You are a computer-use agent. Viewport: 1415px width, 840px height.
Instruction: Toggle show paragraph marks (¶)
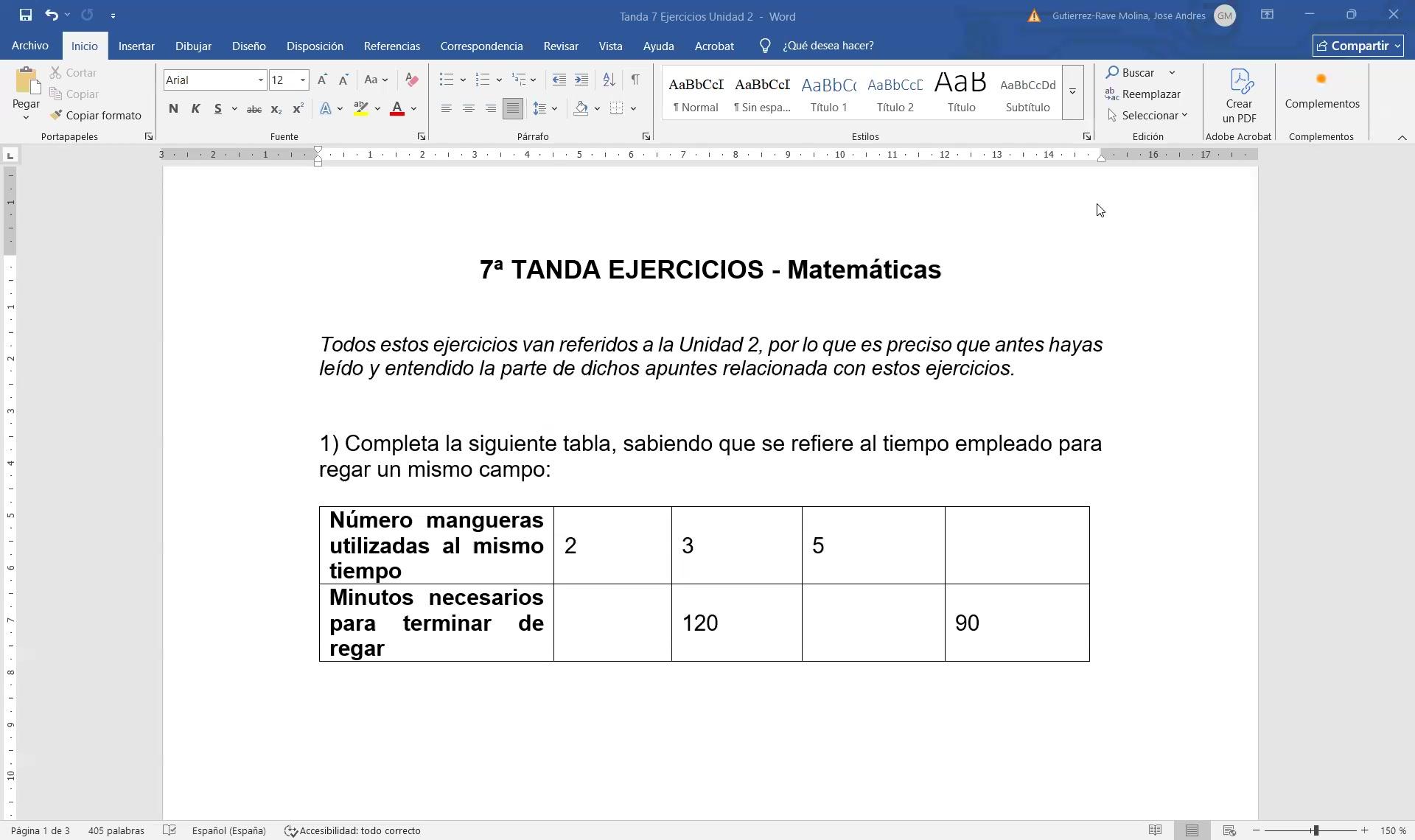tap(635, 80)
